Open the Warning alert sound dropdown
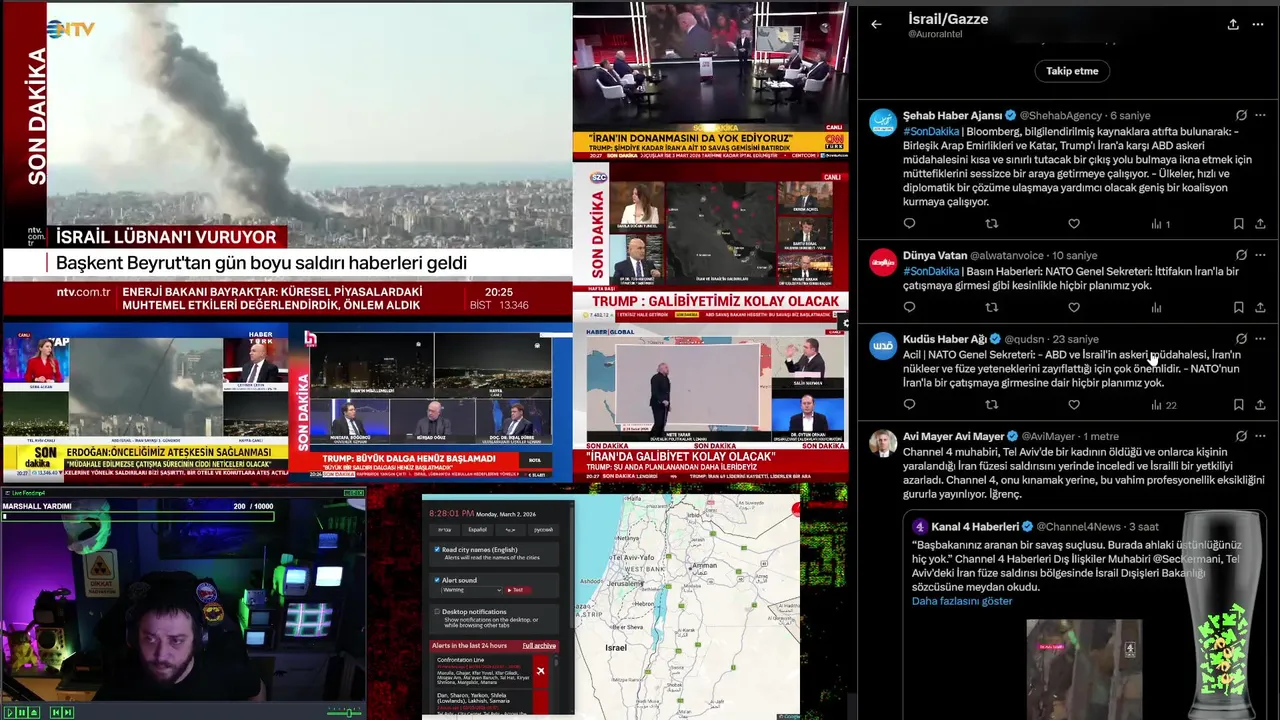Image resolution: width=1280 pixels, height=720 pixels. point(471,590)
